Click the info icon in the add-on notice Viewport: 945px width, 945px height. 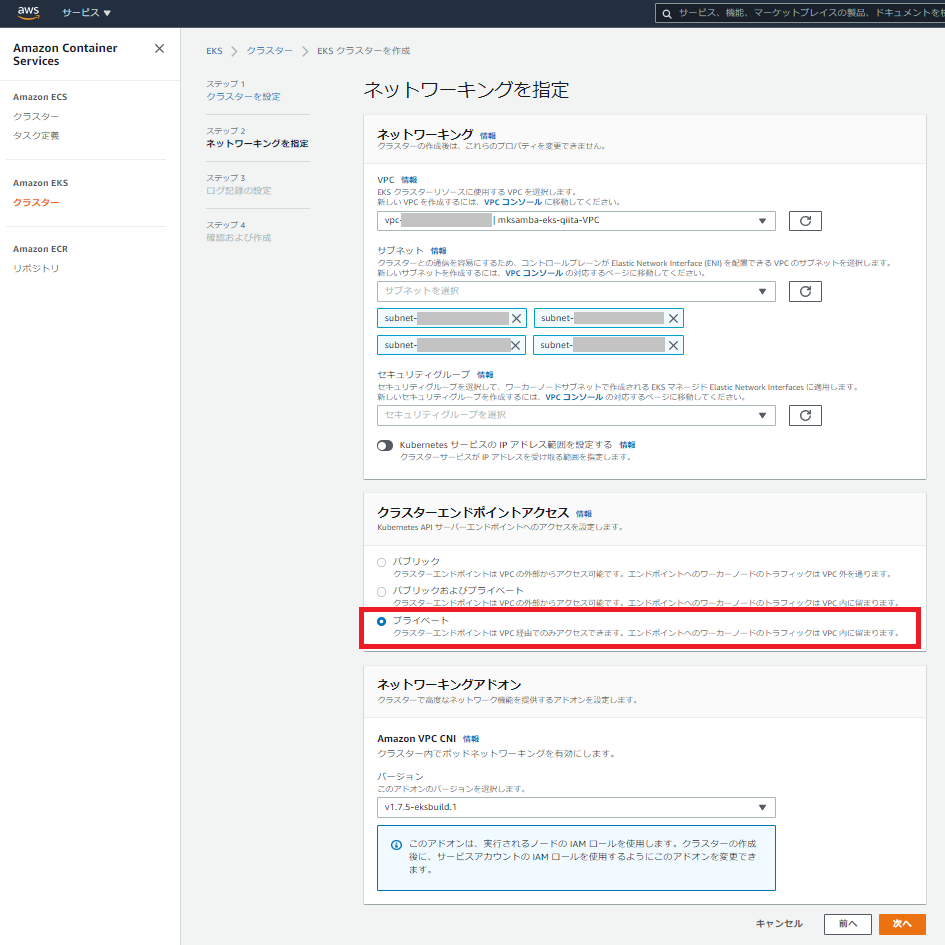pyautogui.click(x=396, y=845)
